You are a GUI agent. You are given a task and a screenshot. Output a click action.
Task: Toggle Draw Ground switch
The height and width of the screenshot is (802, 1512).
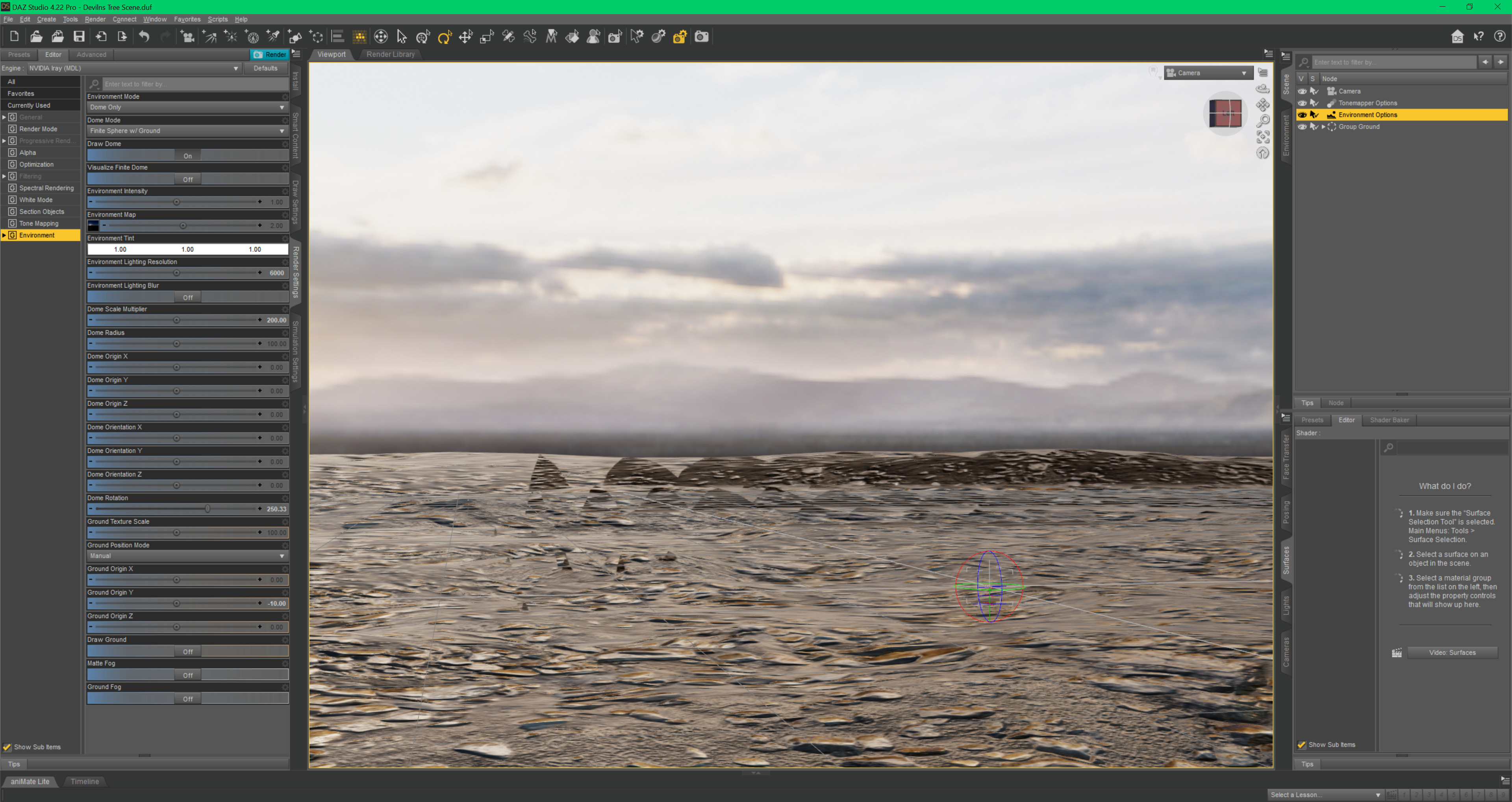click(187, 651)
